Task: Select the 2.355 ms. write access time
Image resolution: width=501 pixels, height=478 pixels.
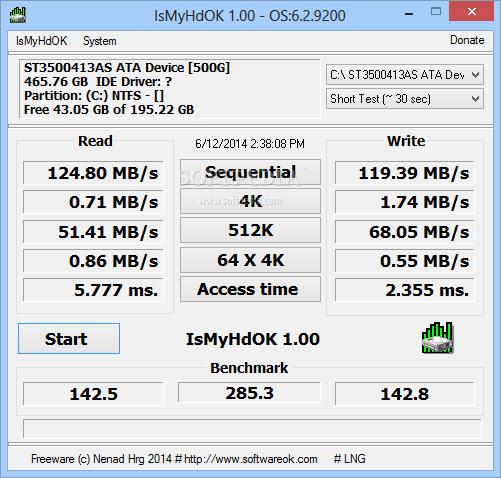Action: pyautogui.click(x=405, y=290)
